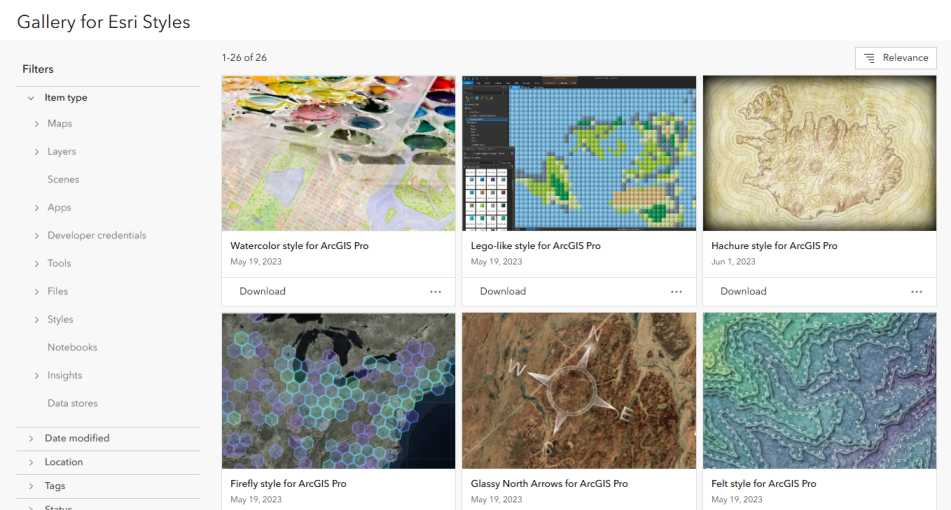Expand the Layers filter chevron
Screen dimensions: 951x510
37,152
